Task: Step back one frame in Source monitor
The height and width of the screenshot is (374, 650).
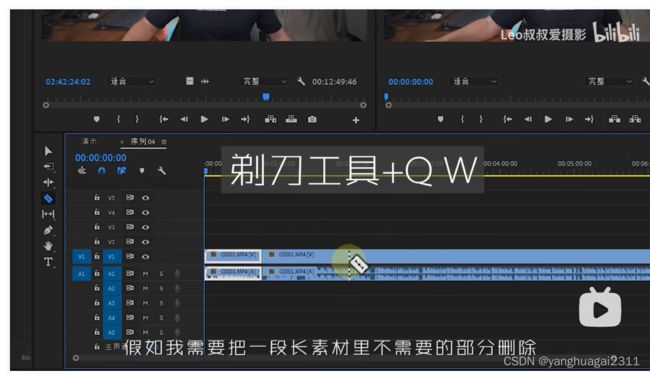Action: pyautogui.click(x=184, y=119)
